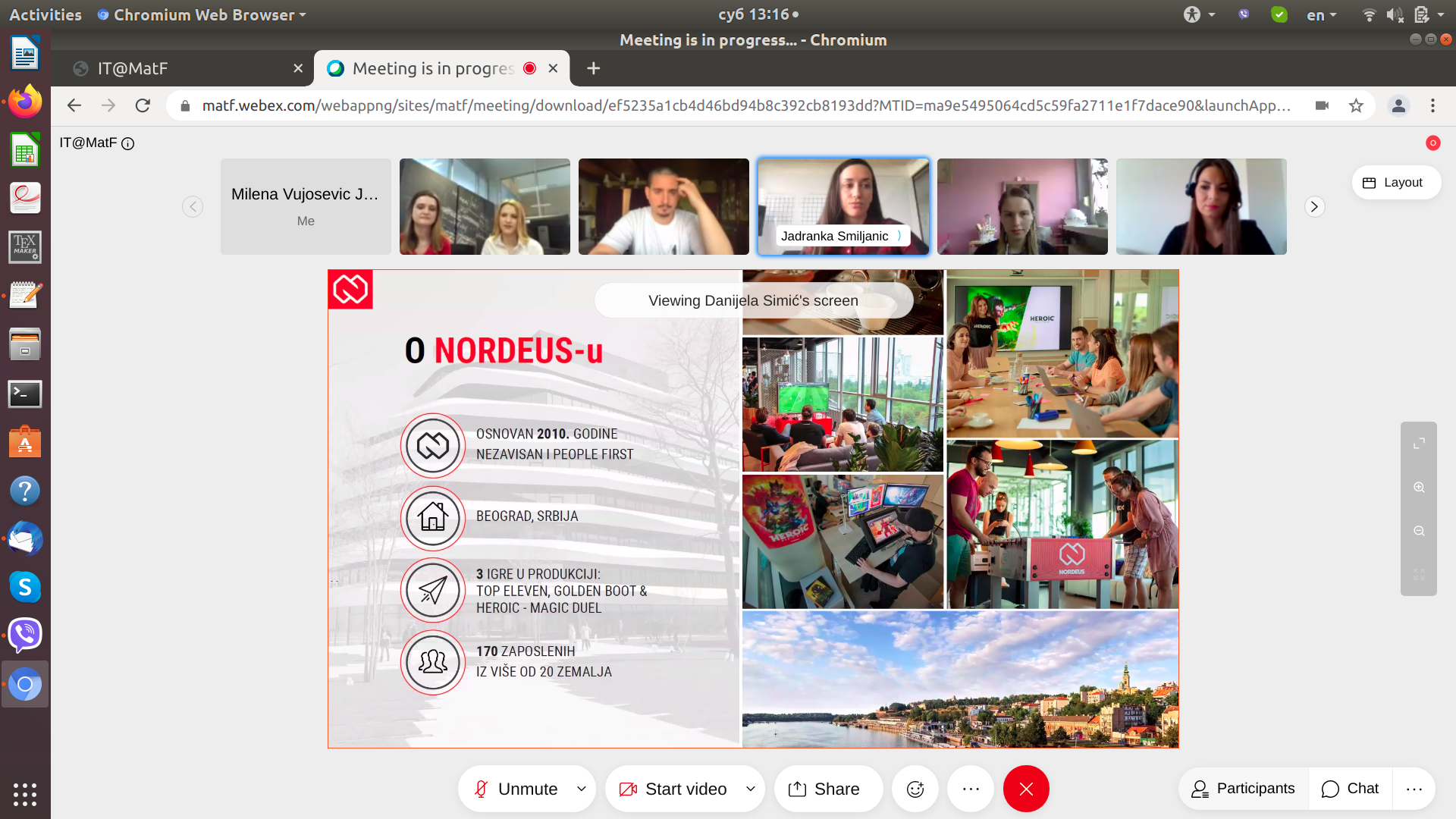Open the accessibility menu in top bar
Image resolution: width=1456 pixels, height=819 pixels.
(1199, 14)
